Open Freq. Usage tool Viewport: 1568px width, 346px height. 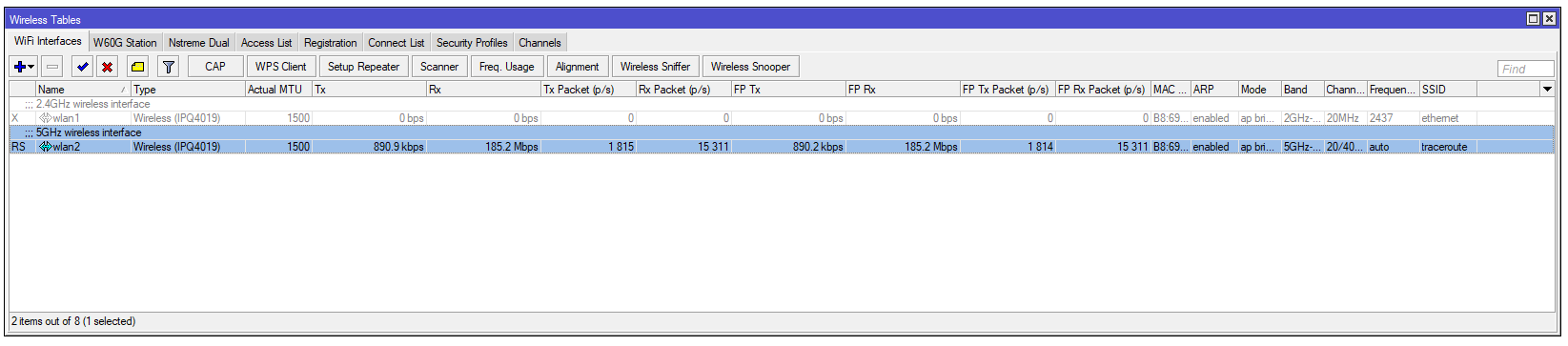(x=507, y=67)
